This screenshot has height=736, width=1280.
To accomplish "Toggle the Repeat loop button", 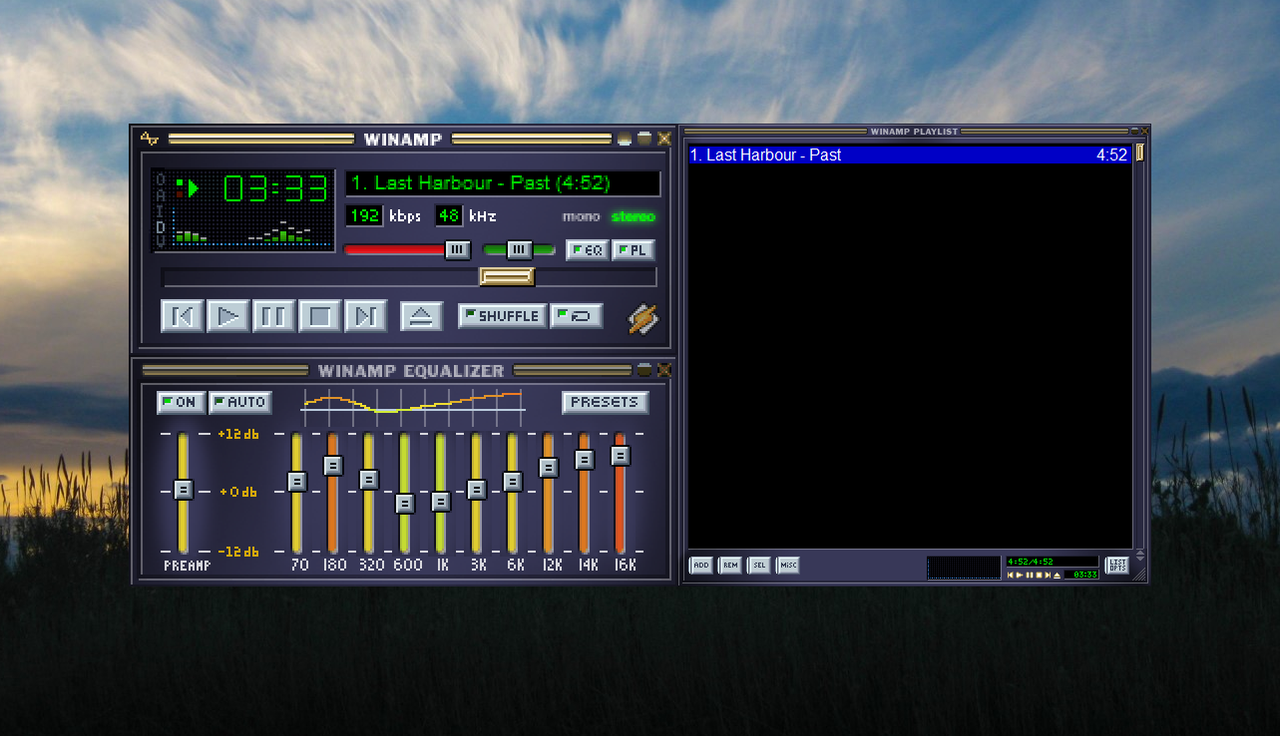I will point(576,316).
